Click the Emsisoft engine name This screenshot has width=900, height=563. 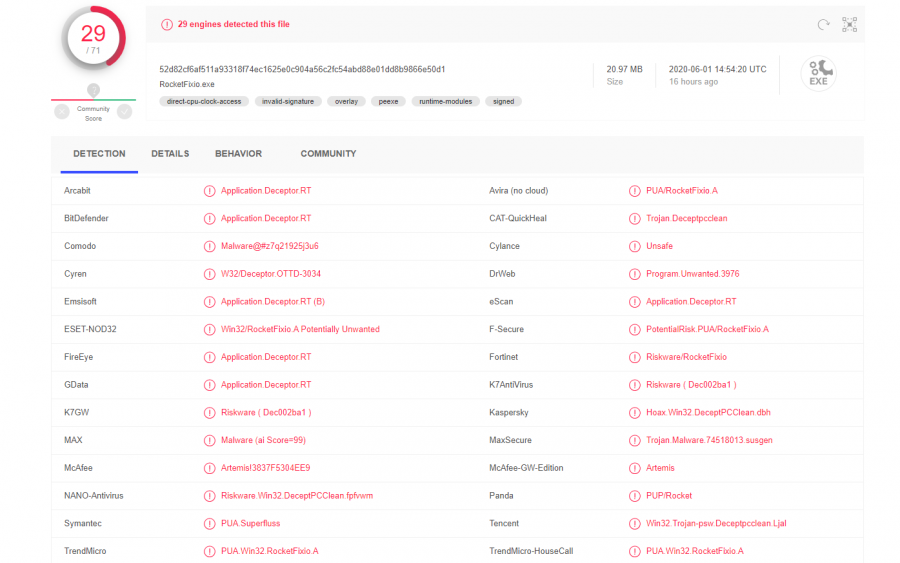tap(80, 302)
